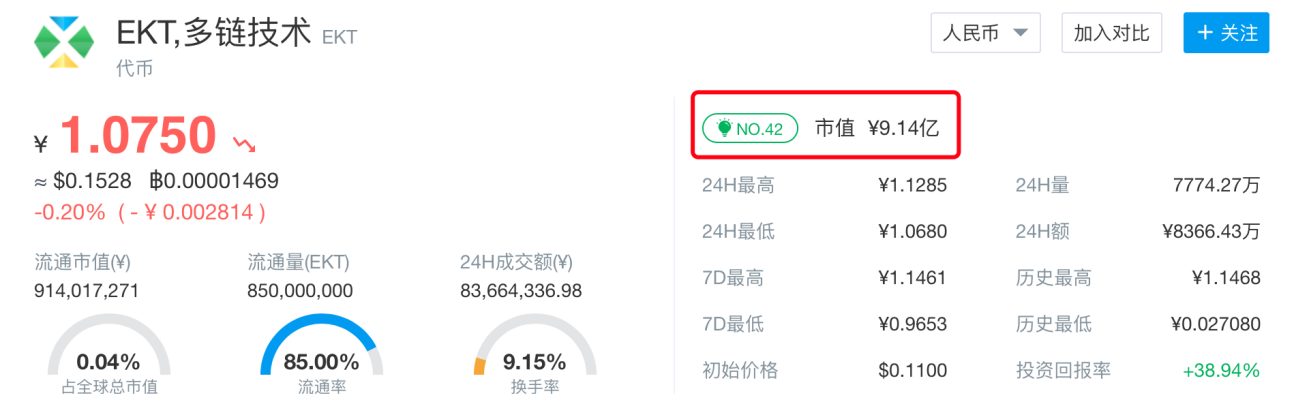Click the lightbulb NO.42 rank badge
1294x417 pixels.
tap(750, 128)
